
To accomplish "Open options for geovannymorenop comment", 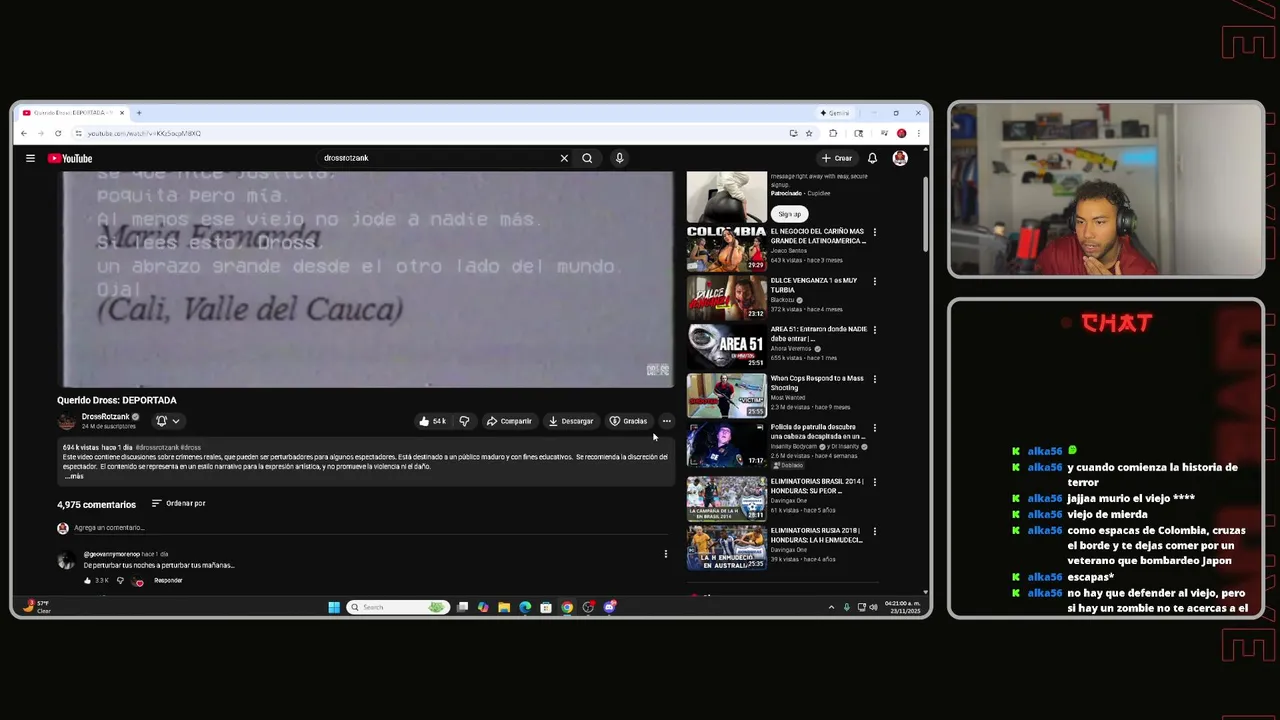I will point(666,554).
